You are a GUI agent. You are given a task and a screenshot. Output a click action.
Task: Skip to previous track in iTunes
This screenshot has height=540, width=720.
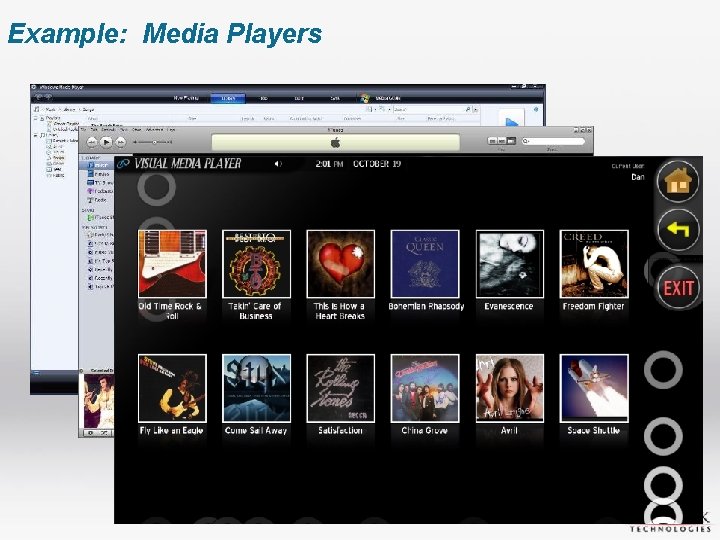point(92,142)
